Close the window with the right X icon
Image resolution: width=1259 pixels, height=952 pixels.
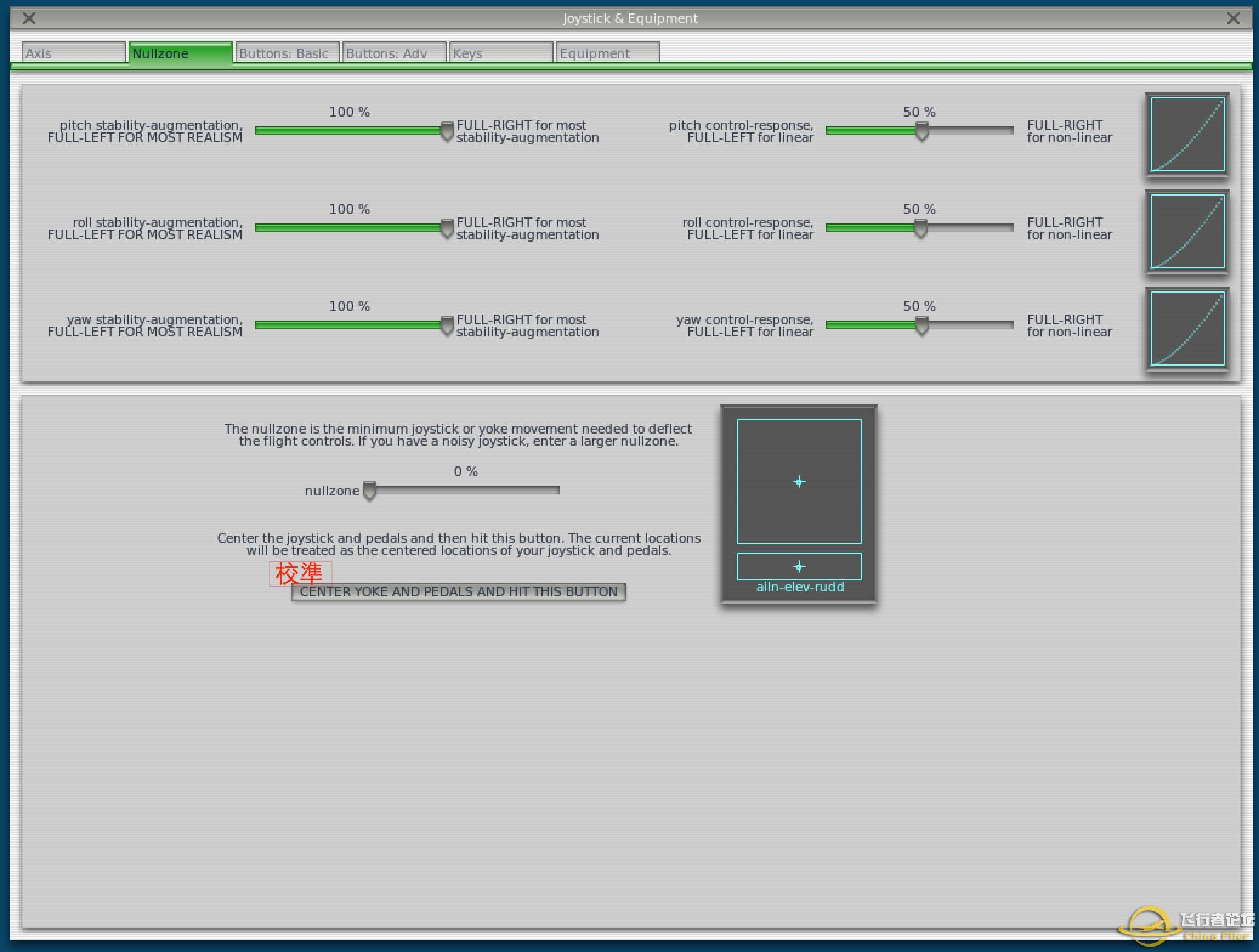click(1233, 18)
